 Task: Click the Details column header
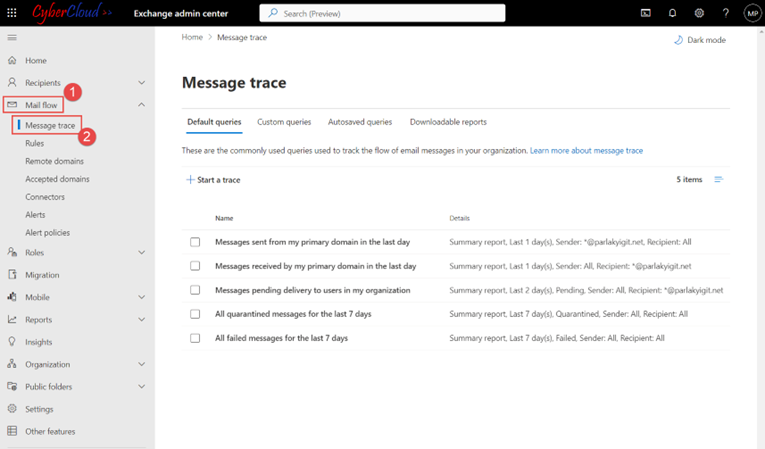click(x=459, y=218)
